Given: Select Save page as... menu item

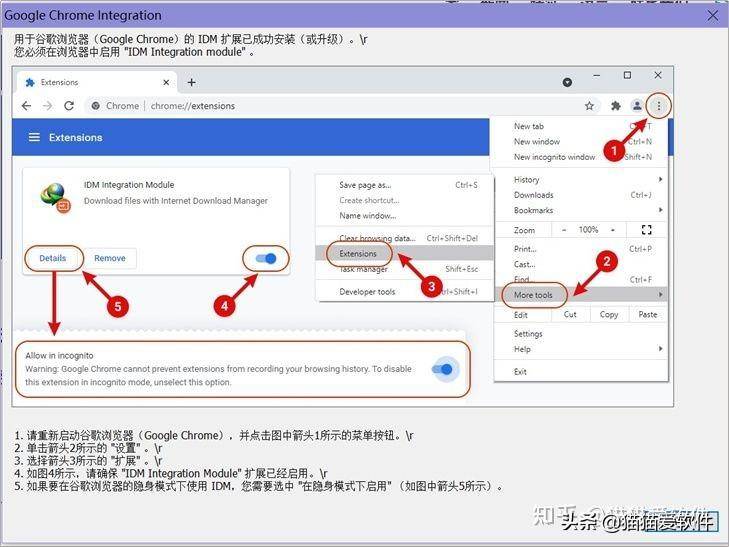Looking at the screenshot, I should pyautogui.click(x=404, y=185).
